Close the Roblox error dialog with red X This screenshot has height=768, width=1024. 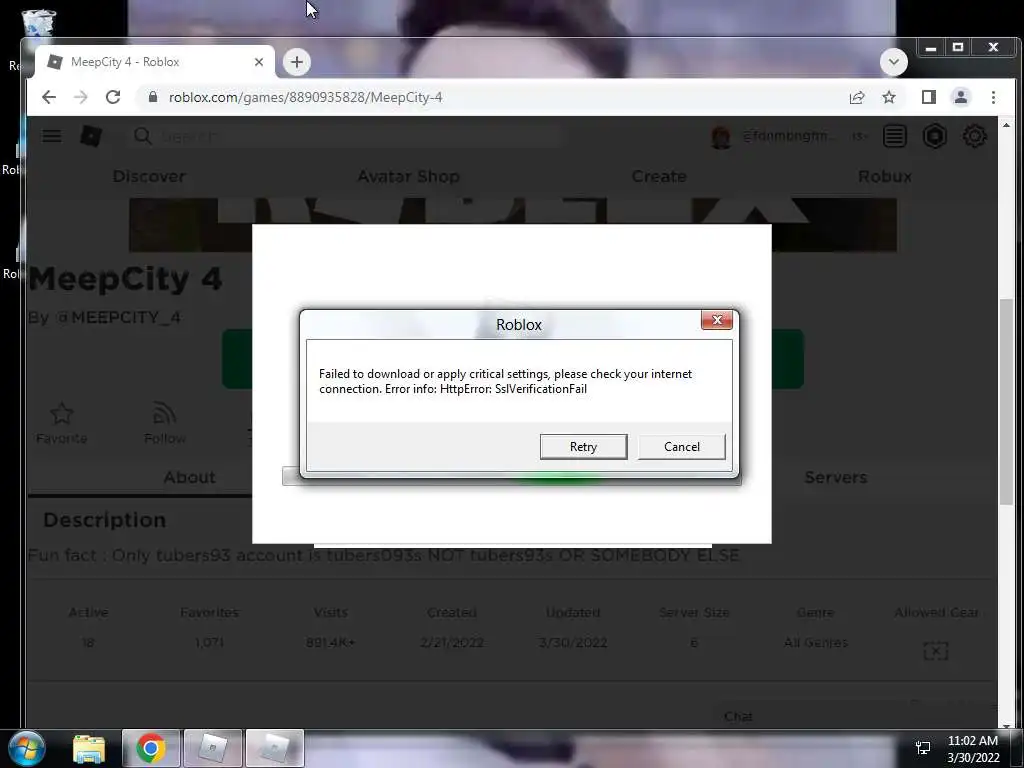click(716, 320)
